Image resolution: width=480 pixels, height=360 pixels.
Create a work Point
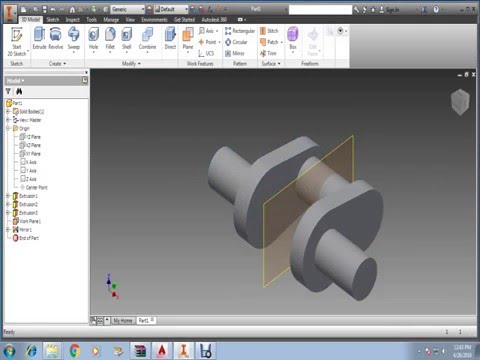pos(209,42)
